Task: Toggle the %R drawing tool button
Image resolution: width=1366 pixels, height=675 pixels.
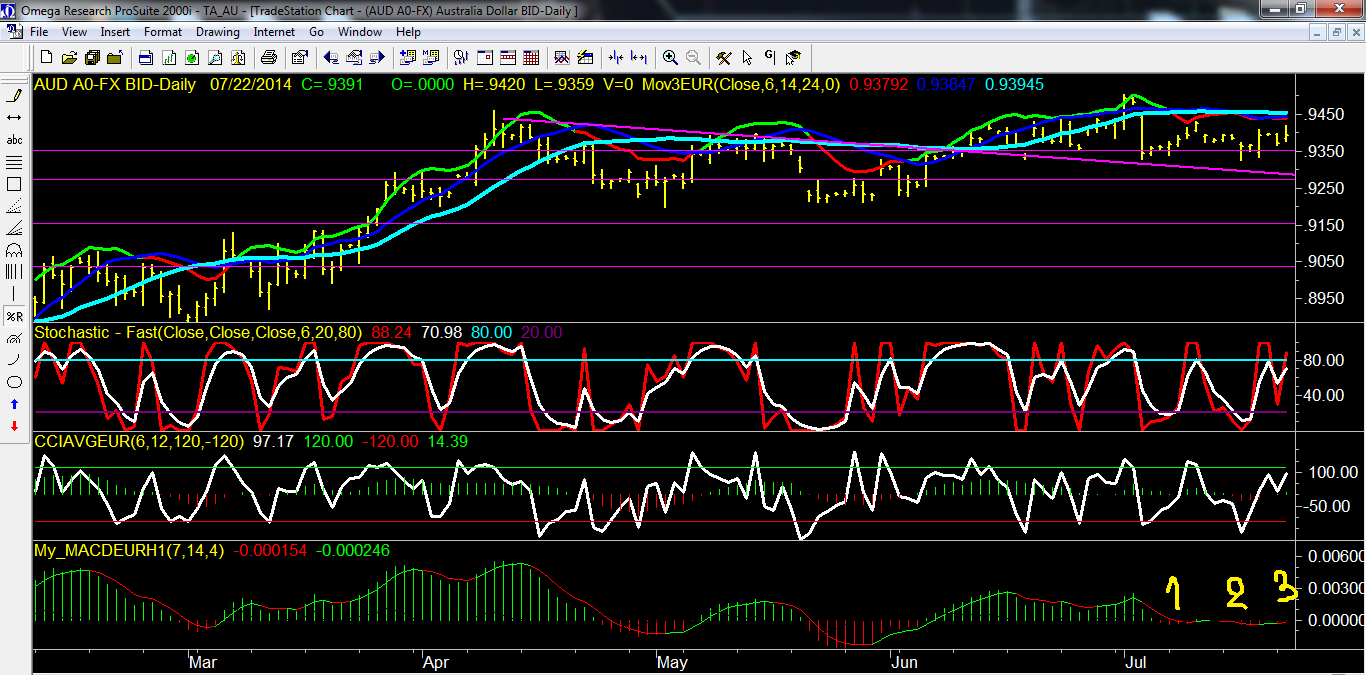Action: point(14,316)
